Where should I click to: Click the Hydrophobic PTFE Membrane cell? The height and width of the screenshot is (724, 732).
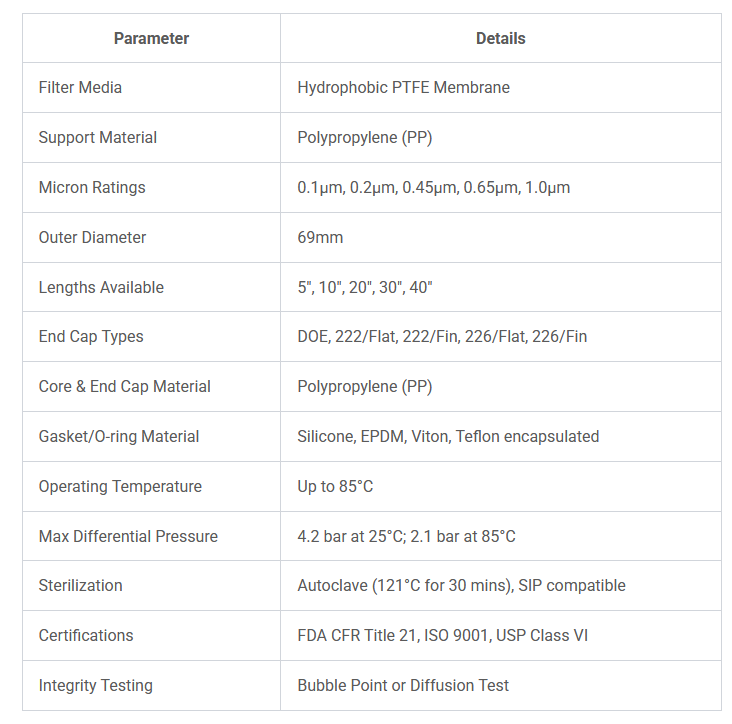click(x=403, y=87)
